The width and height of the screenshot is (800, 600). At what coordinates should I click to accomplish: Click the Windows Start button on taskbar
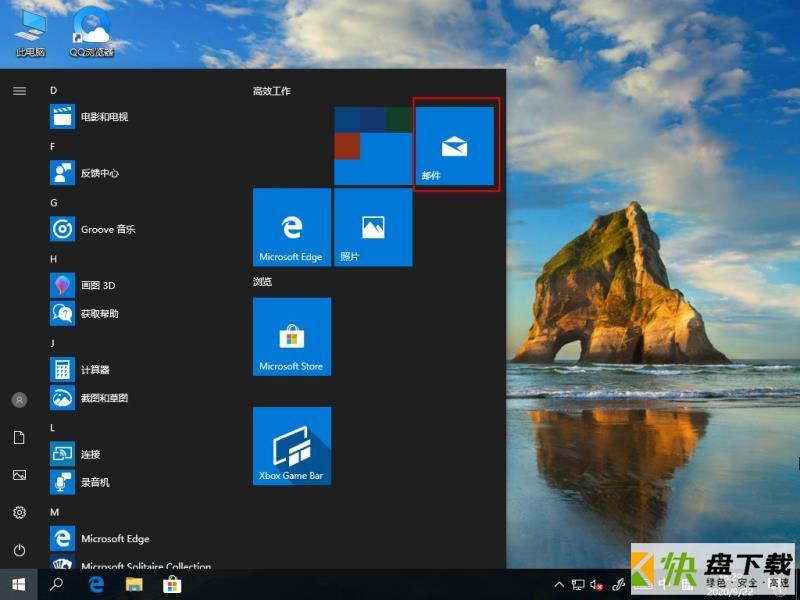[x=18, y=584]
